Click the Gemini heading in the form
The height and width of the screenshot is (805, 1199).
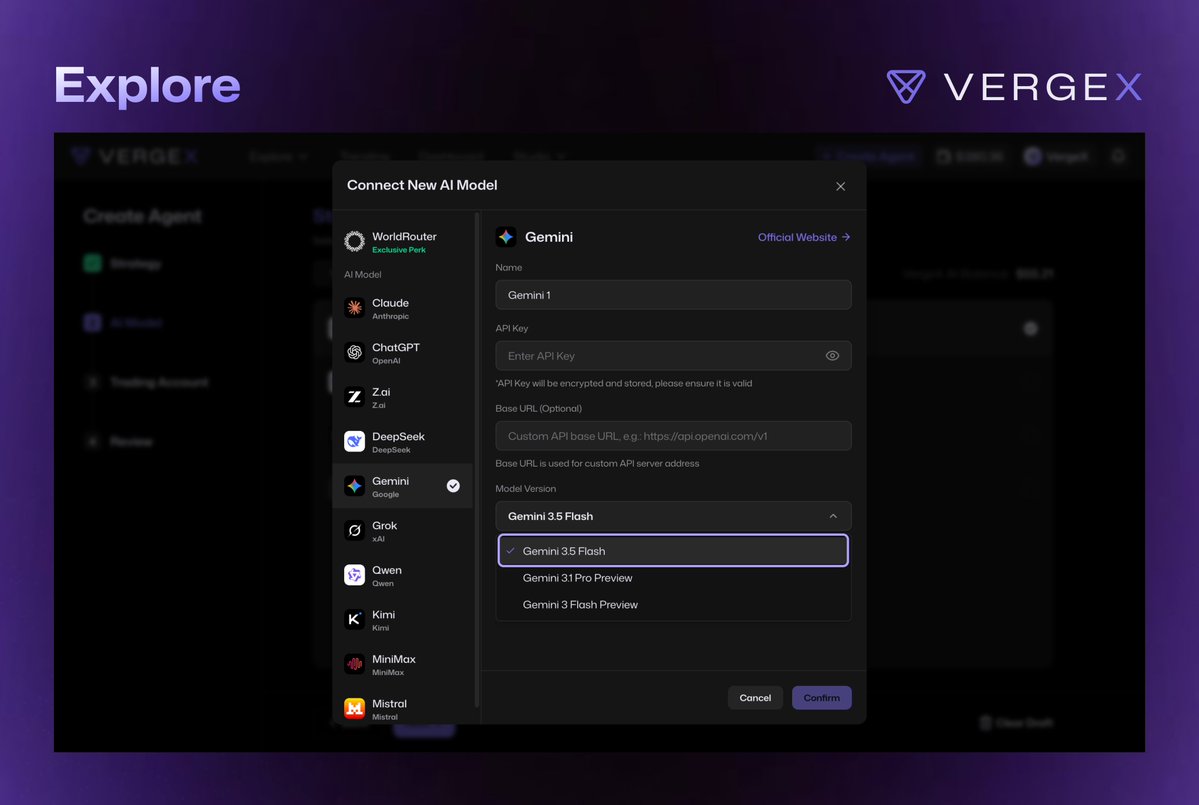click(549, 237)
